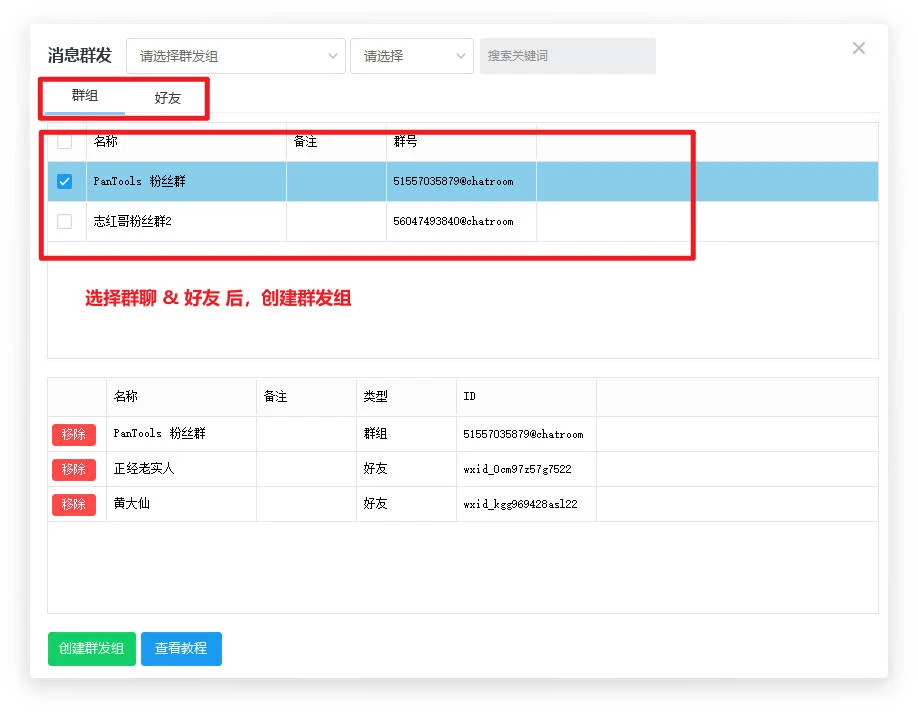Remove 正经老实人 with its 移除 button

tap(74, 469)
